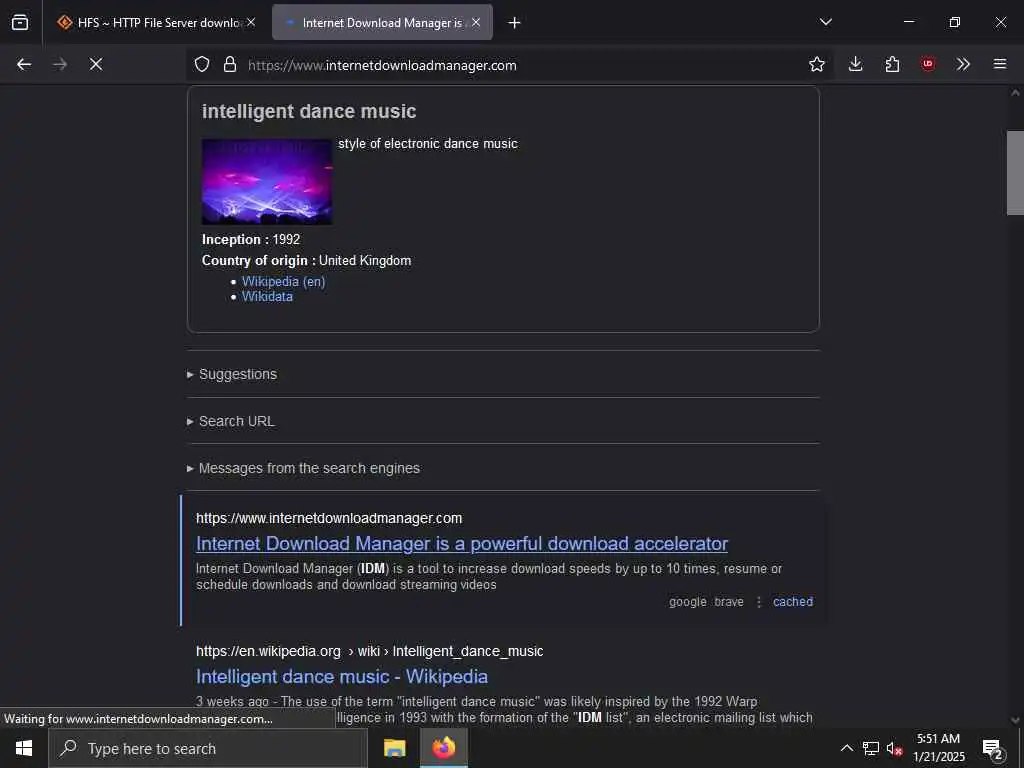The width and height of the screenshot is (1024, 768).
Task: Close the Internet Download Manager tab
Action: point(476,23)
